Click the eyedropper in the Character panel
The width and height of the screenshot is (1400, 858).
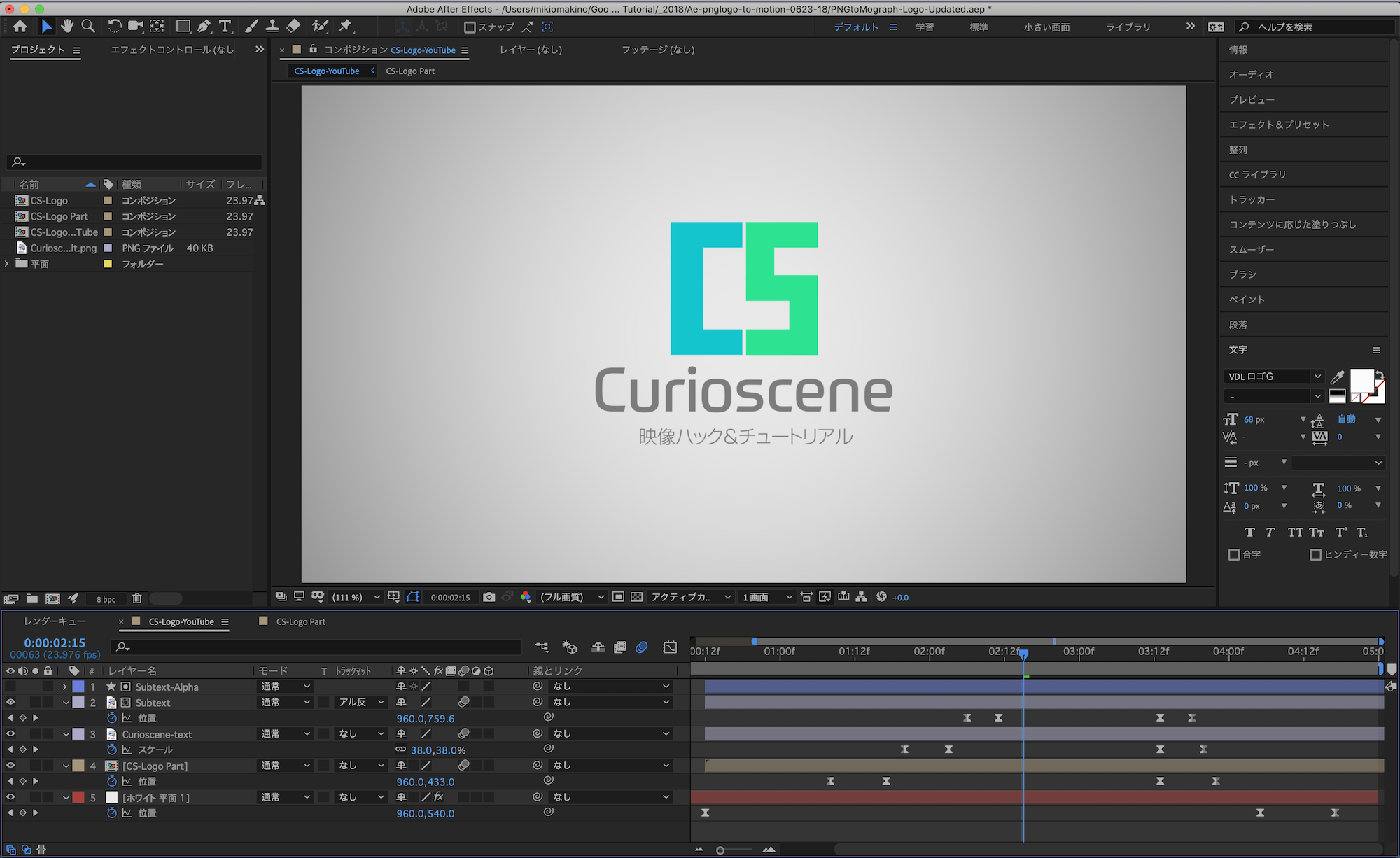[1337, 377]
